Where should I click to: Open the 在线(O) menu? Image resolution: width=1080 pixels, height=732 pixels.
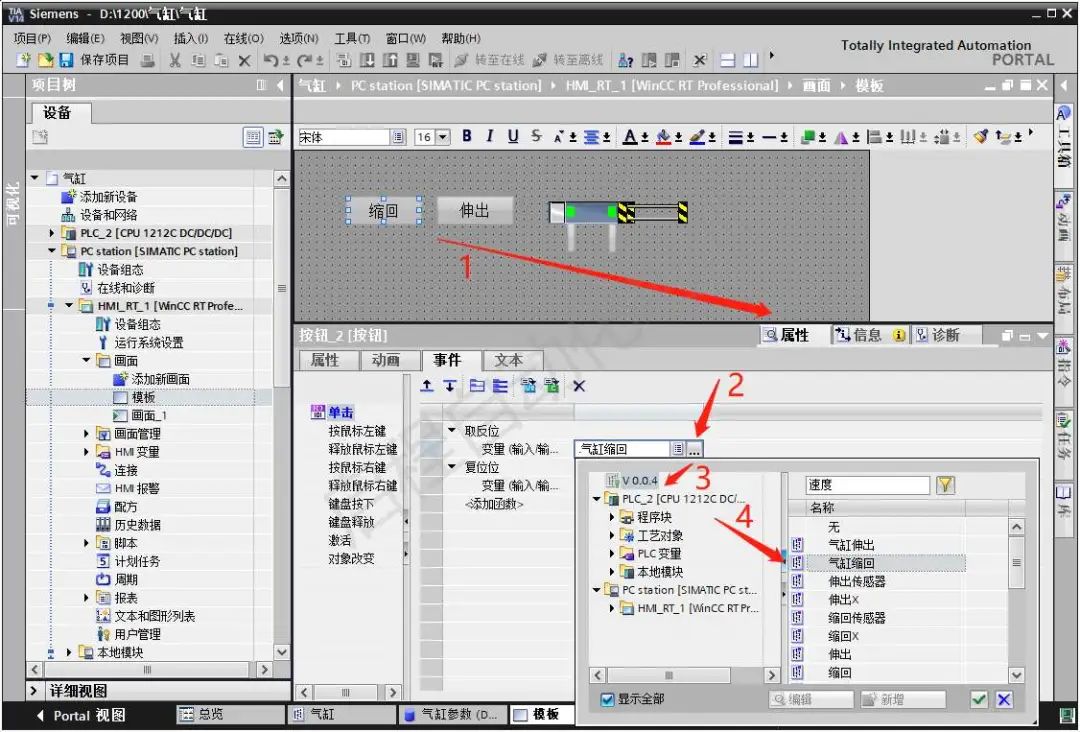coord(244,39)
